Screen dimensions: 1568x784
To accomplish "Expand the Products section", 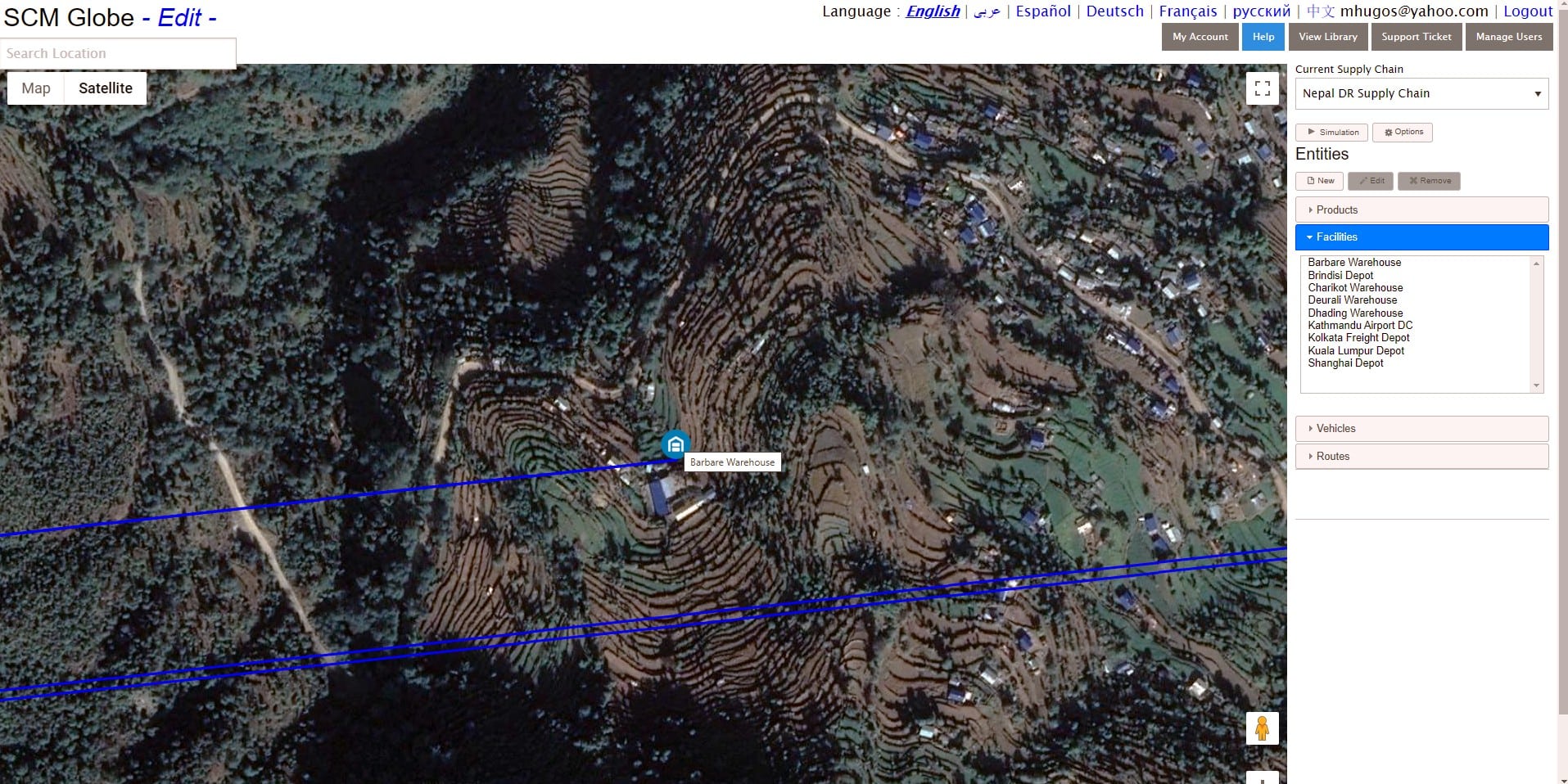I will click(1421, 210).
